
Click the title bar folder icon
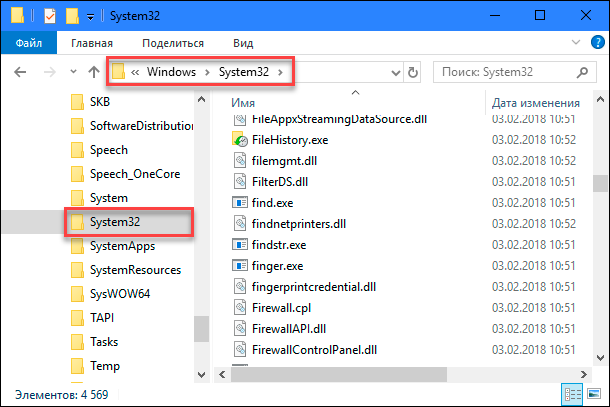point(17,16)
